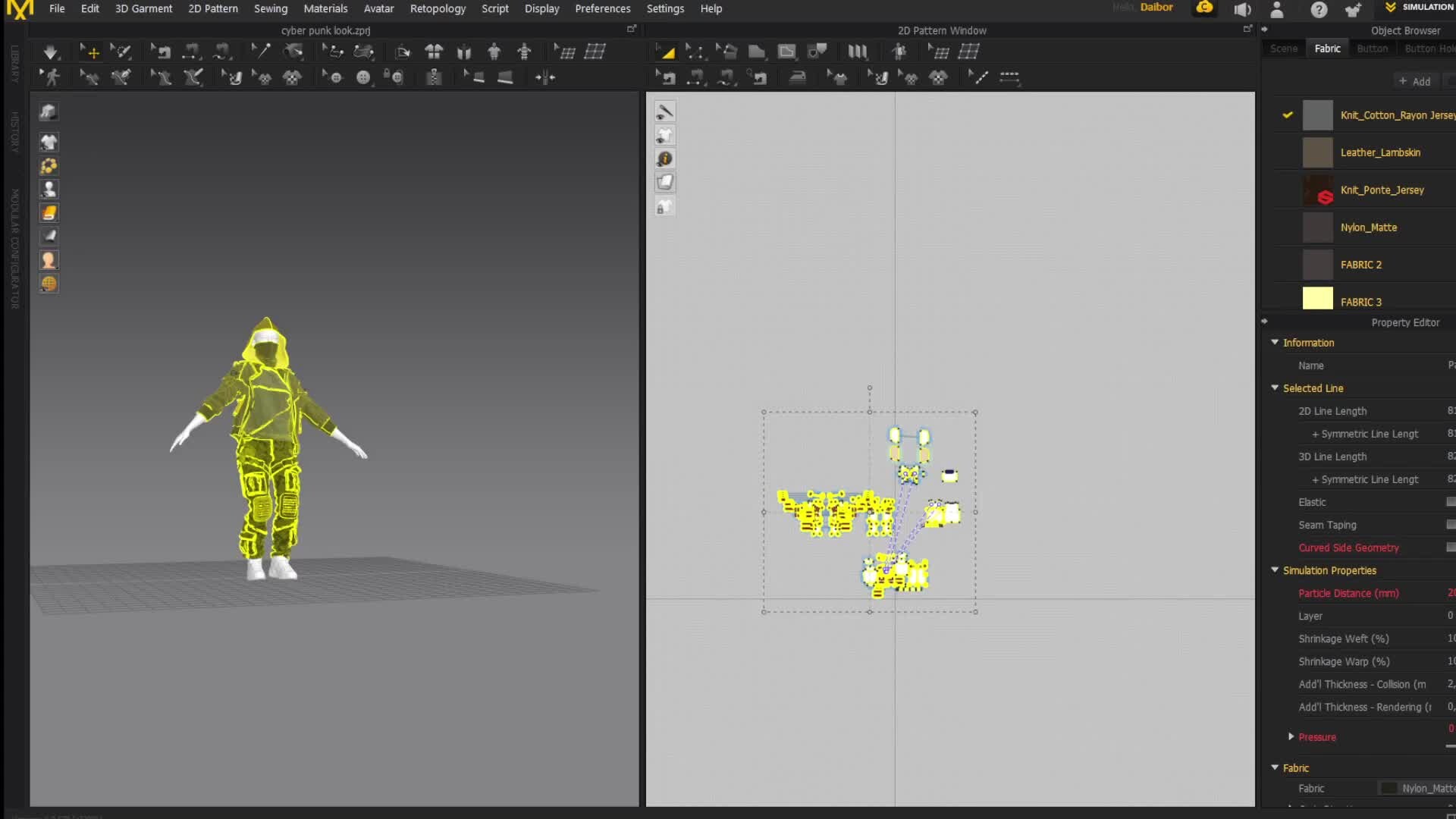Screen dimensions: 1456x819
Task: Open the Sewing menu
Action: coord(271,8)
